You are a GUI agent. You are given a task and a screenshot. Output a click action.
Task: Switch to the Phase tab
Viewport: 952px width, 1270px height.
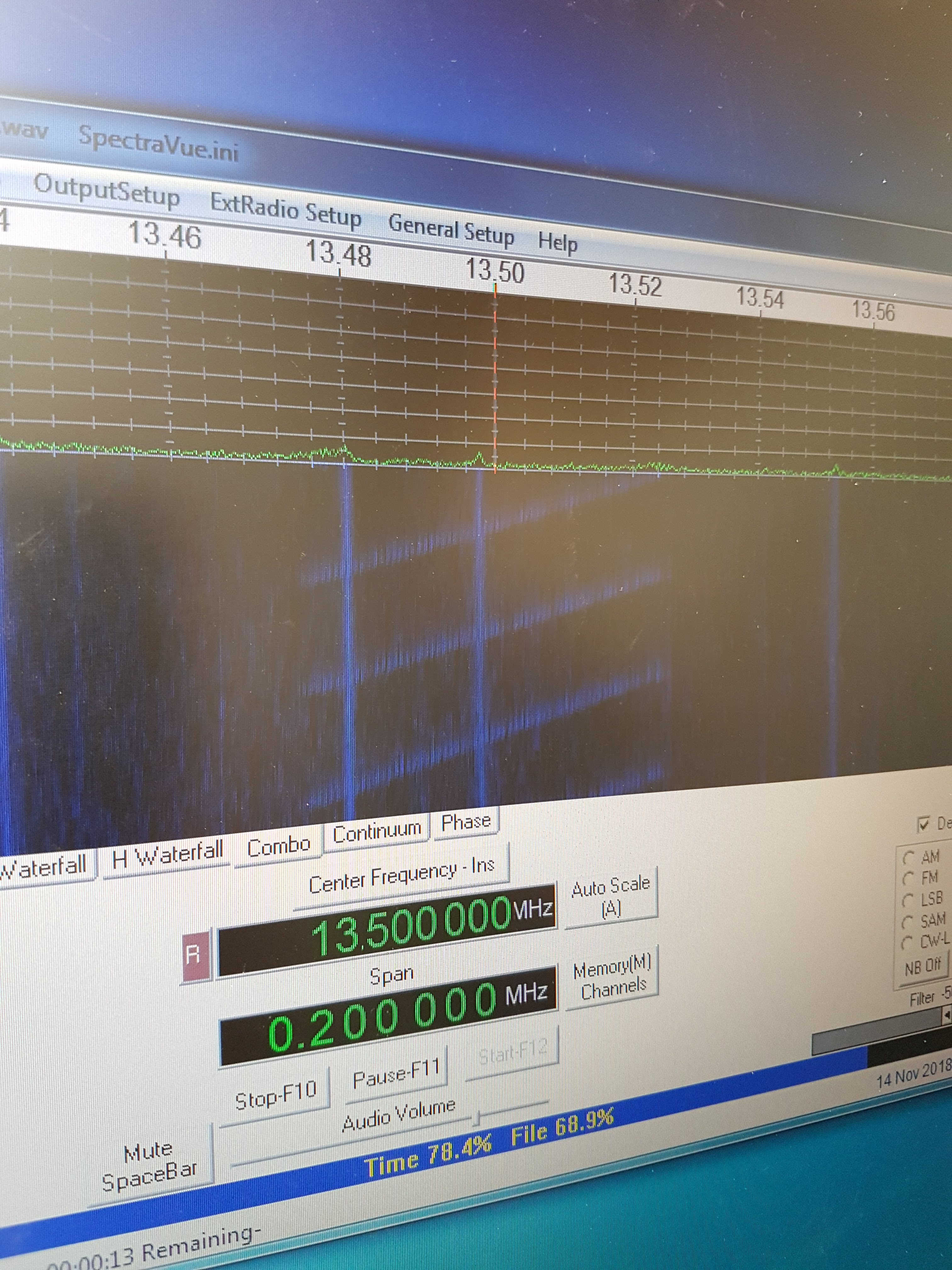pos(466,821)
